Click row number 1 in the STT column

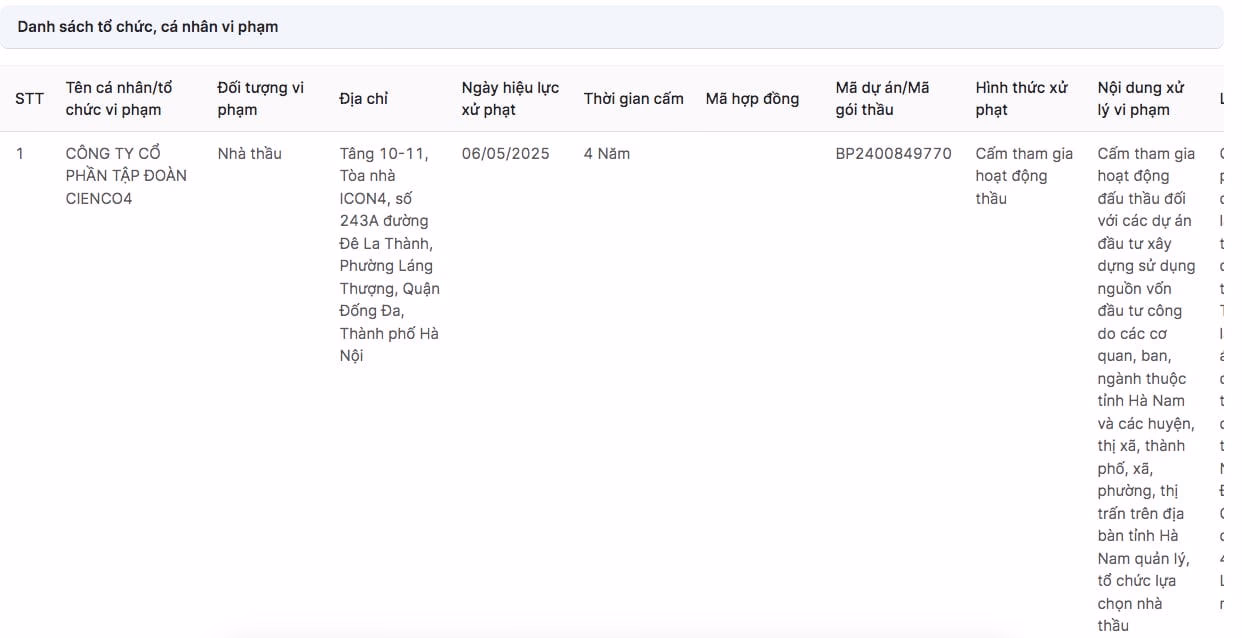click(20, 154)
